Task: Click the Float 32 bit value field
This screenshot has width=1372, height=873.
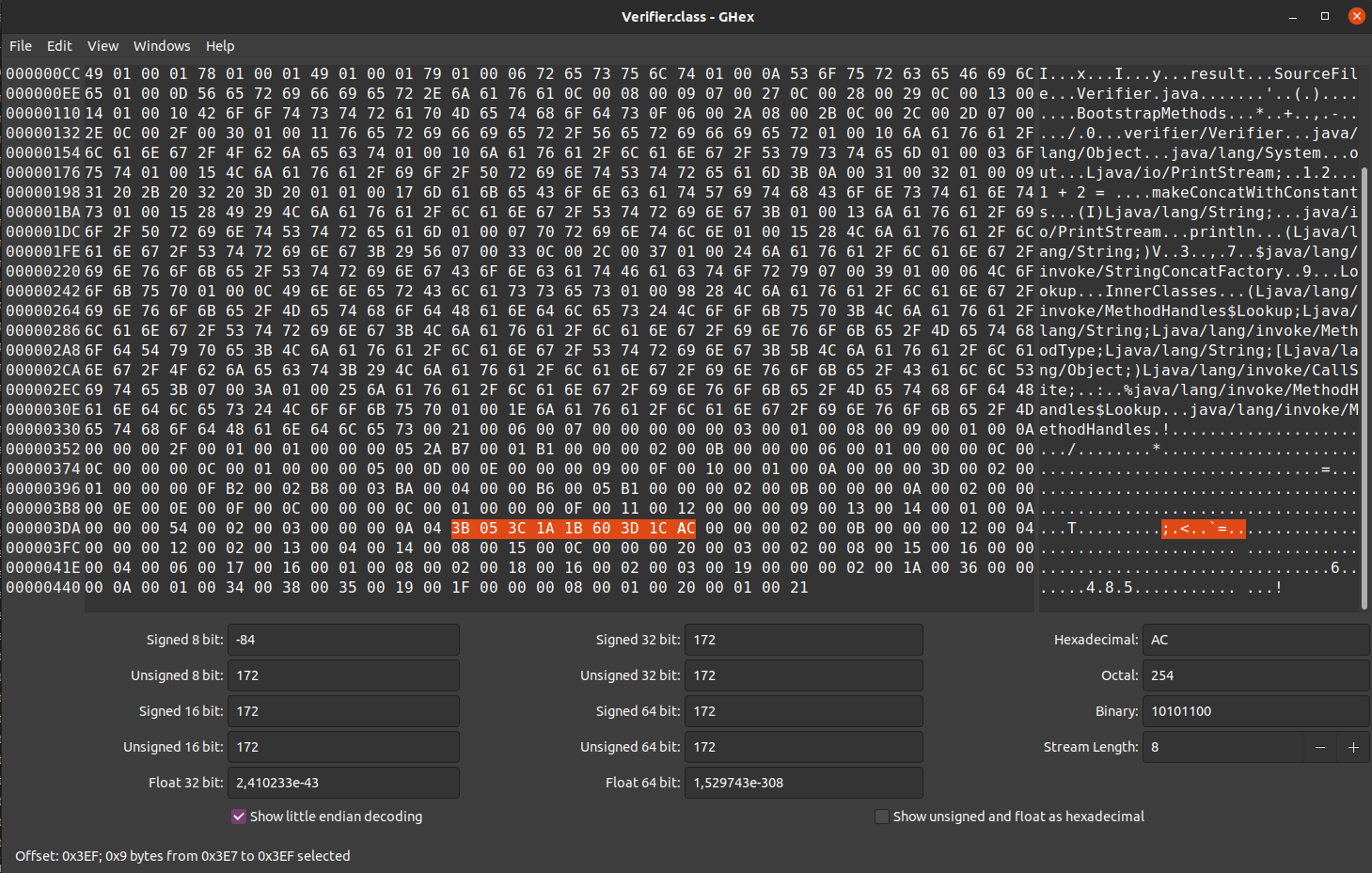Action: [343, 783]
